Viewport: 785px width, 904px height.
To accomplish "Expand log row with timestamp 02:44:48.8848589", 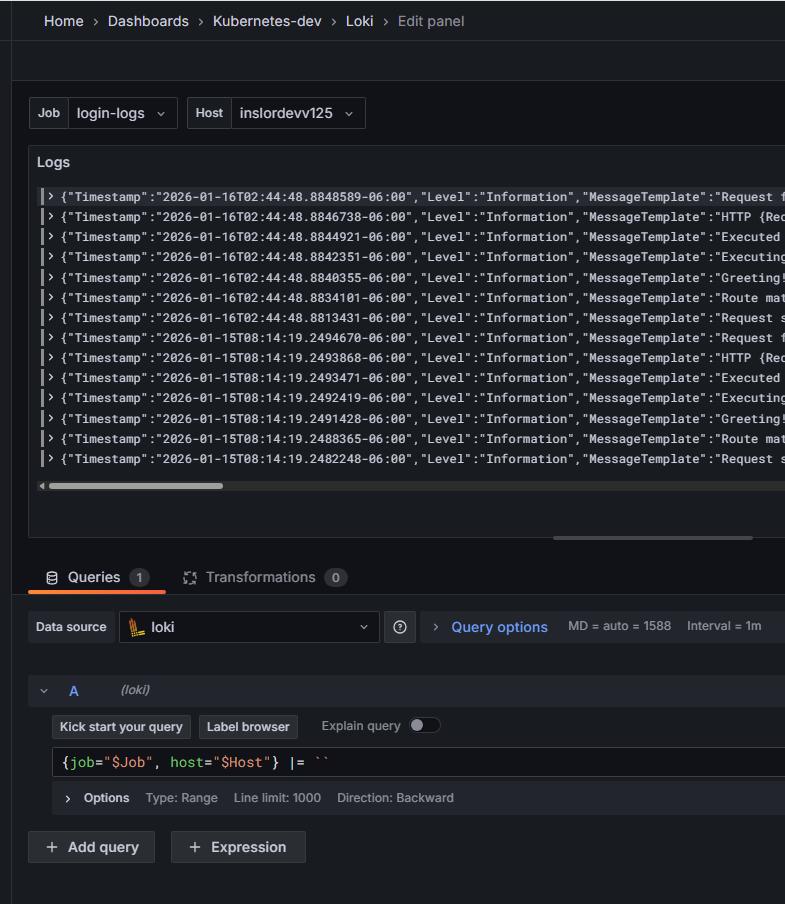I will point(51,197).
